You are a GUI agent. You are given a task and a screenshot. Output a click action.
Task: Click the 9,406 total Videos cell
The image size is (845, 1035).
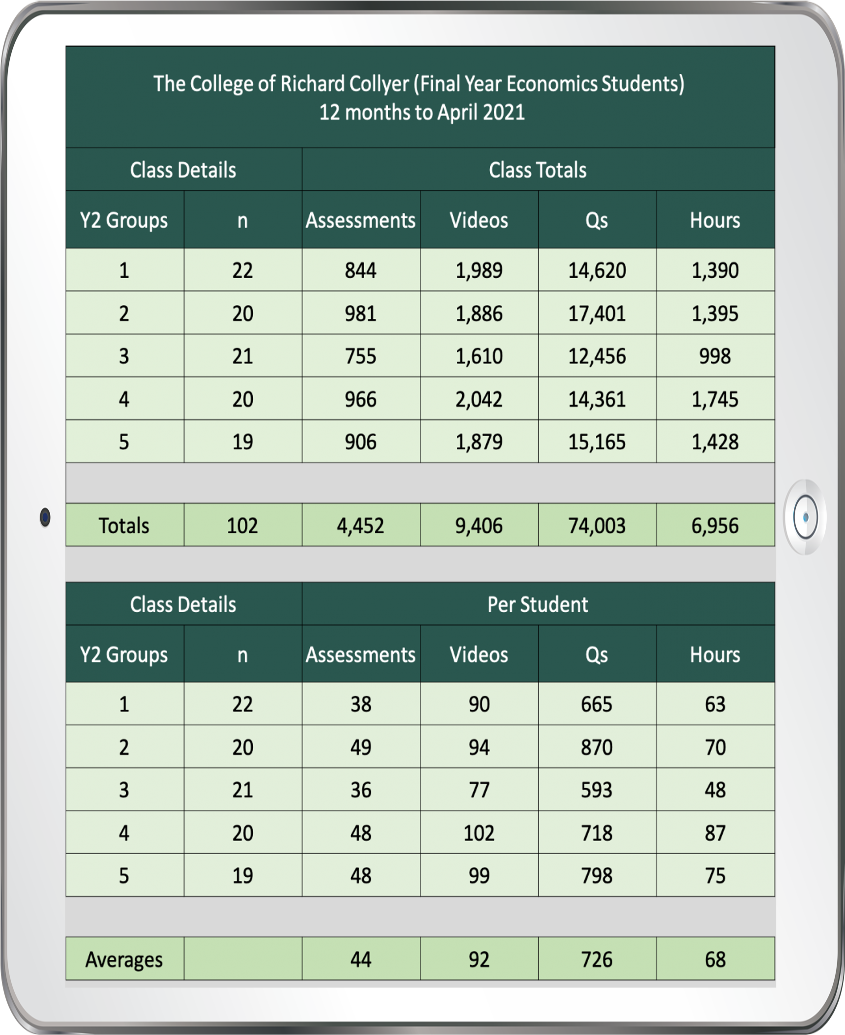coord(479,525)
